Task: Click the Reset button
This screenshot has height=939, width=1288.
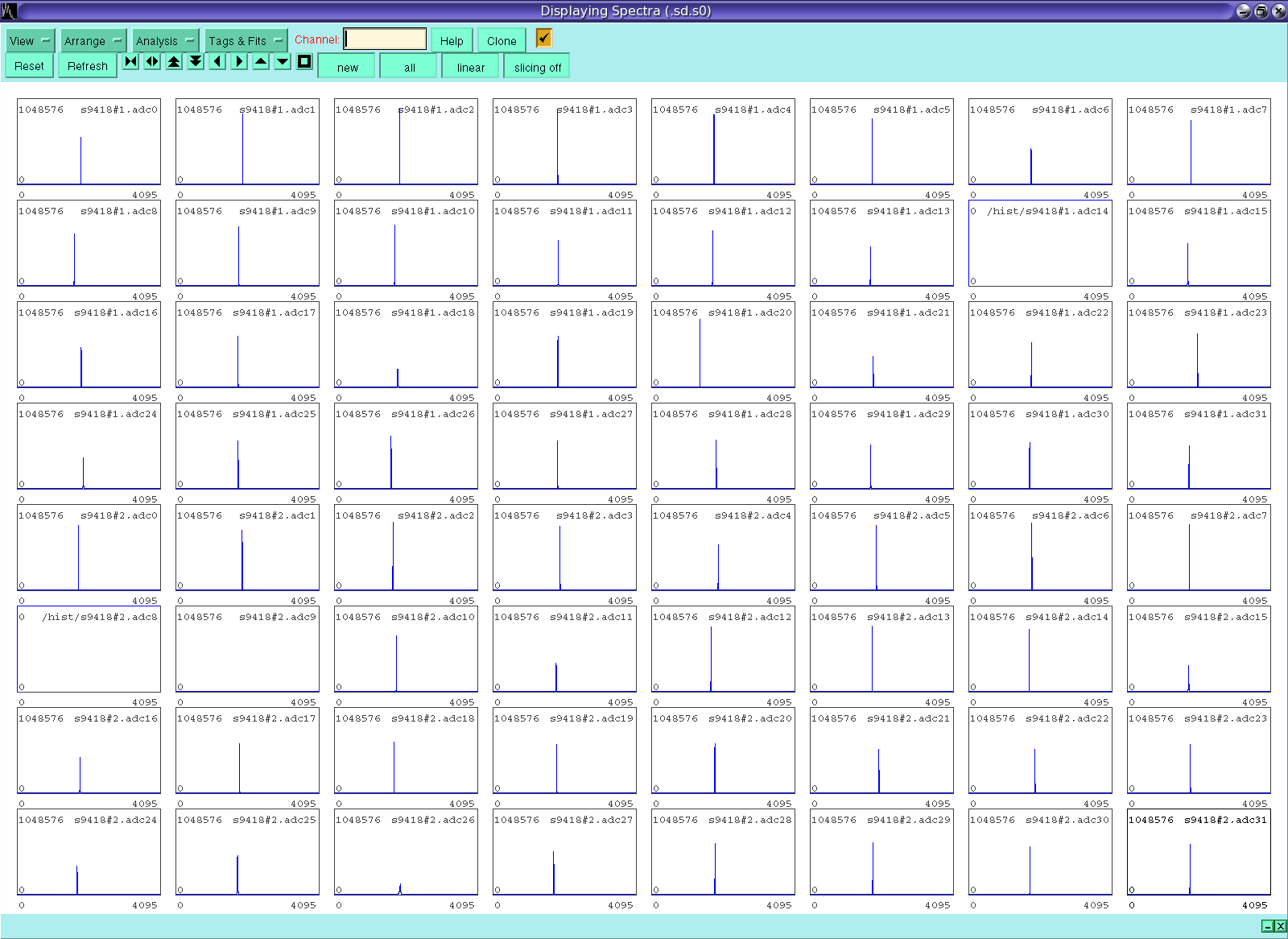Action: point(30,66)
